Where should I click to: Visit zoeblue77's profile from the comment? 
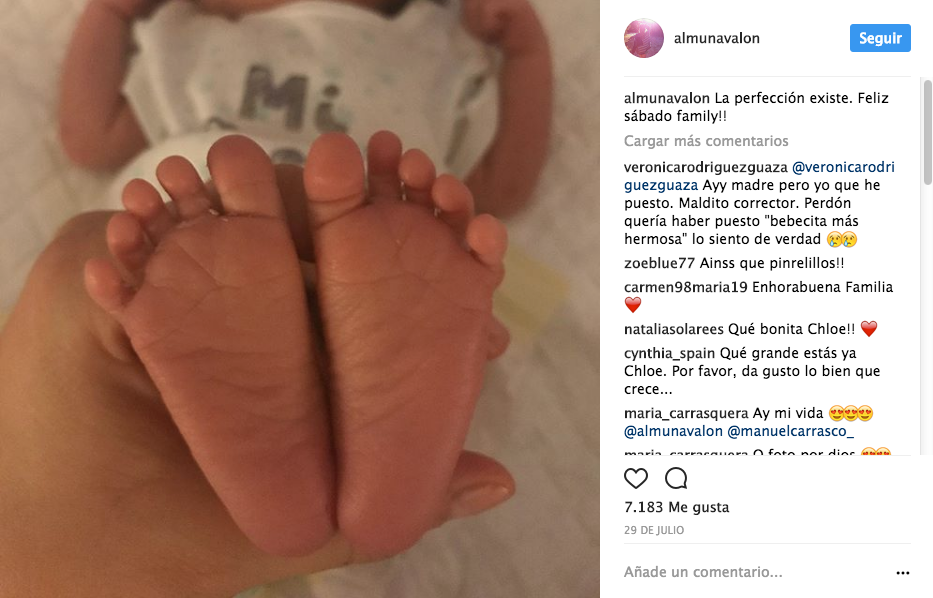pyautogui.click(x=659, y=263)
